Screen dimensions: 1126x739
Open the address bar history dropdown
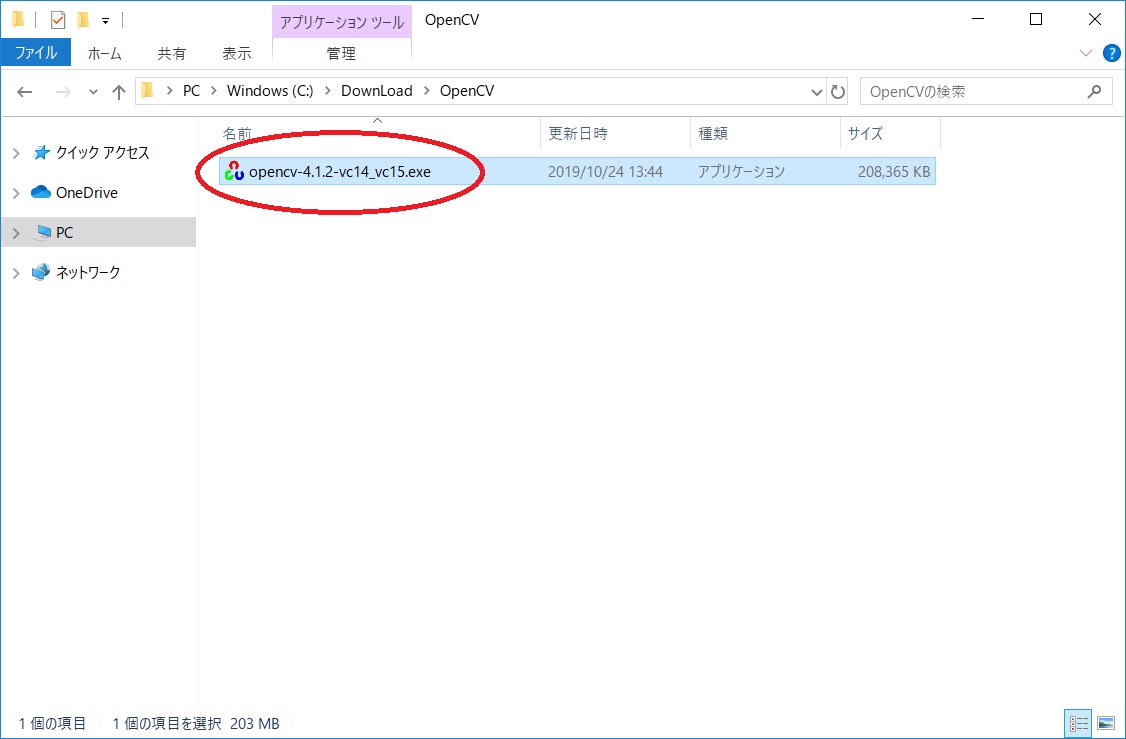pyautogui.click(x=816, y=91)
